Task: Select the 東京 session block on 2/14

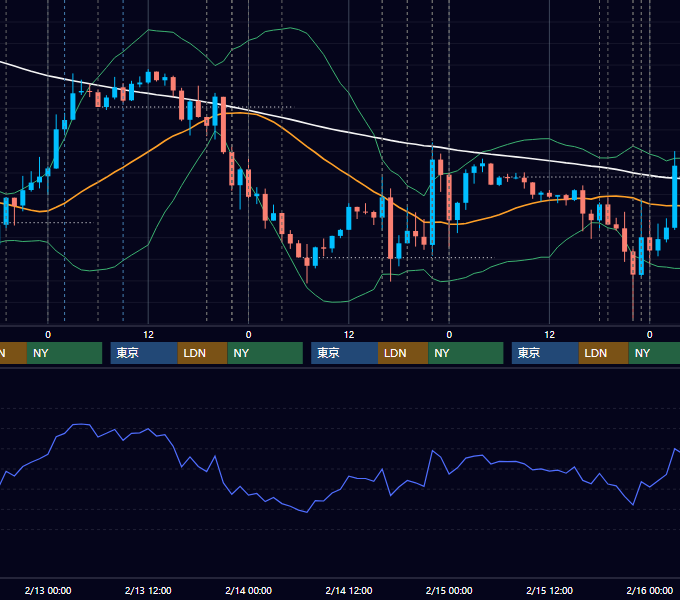Action: pos(344,353)
